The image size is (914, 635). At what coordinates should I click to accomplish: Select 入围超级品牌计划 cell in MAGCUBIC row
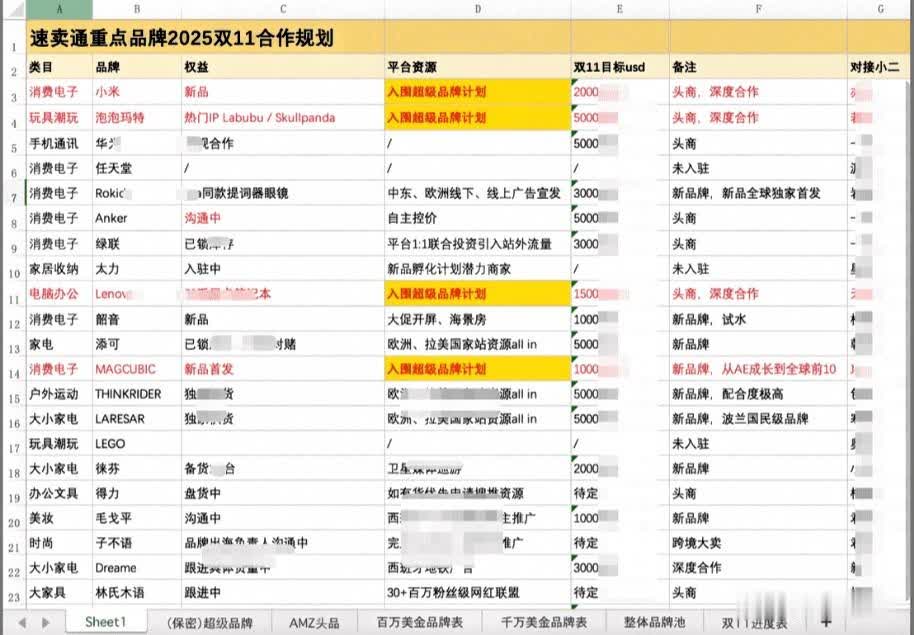[478, 369]
